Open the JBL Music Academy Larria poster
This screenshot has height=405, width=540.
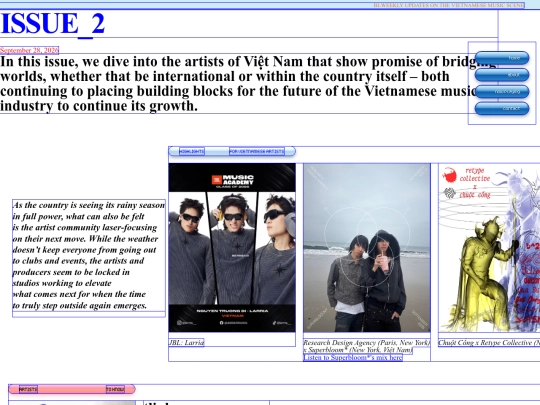pyautogui.click(x=232, y=248)
